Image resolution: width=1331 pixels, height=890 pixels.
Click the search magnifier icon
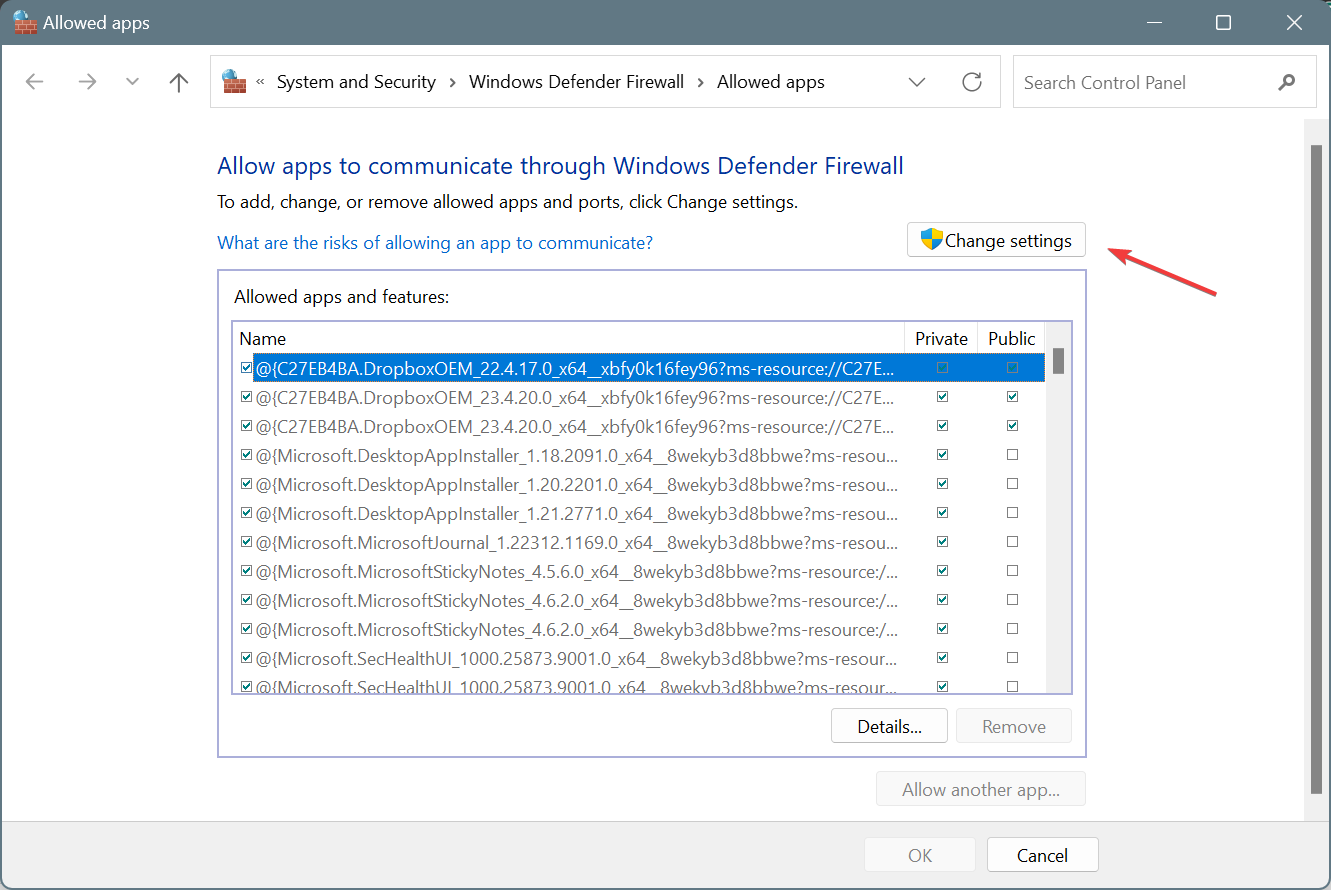pyautogui.click(x=1286, y=82)
